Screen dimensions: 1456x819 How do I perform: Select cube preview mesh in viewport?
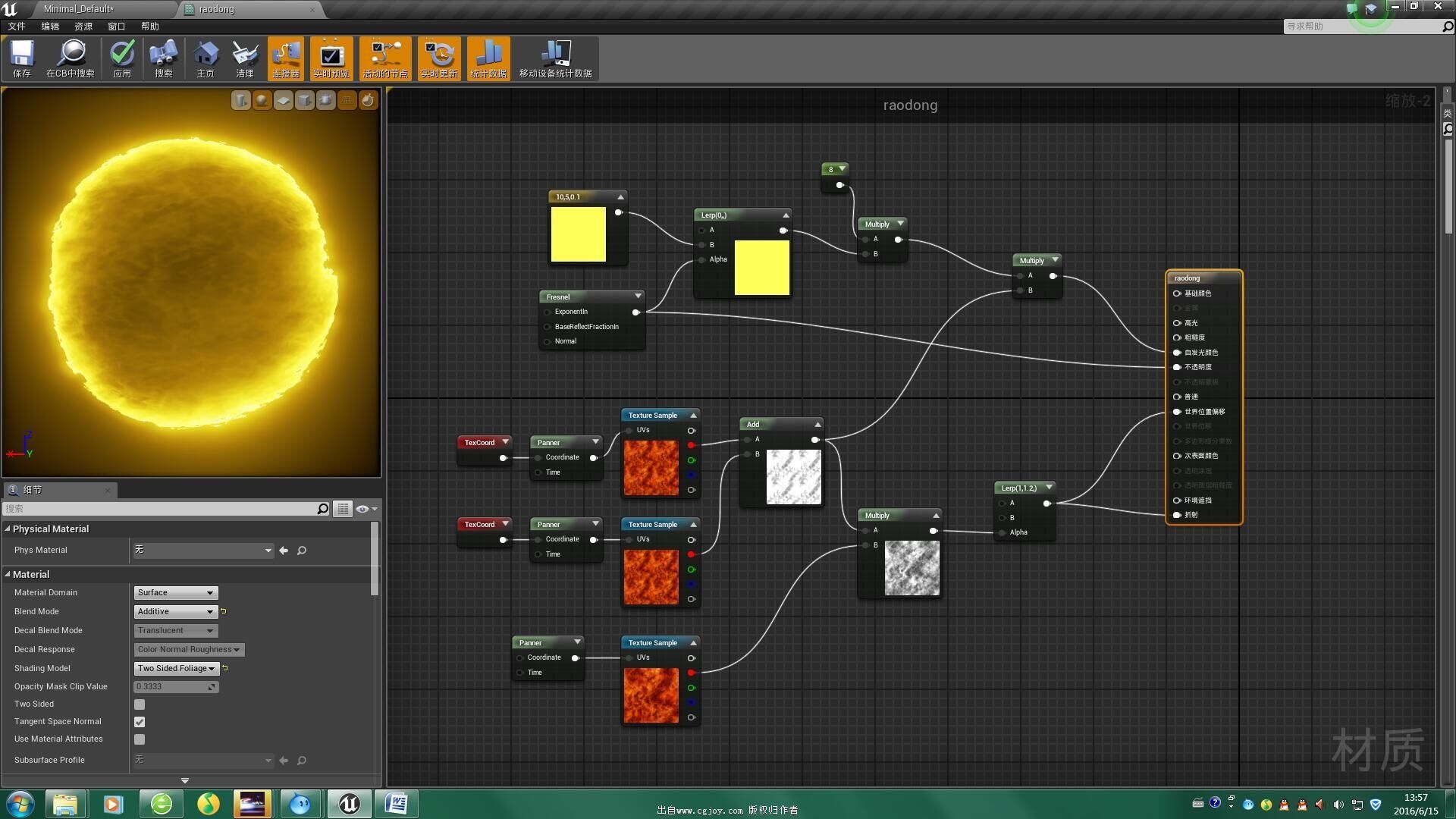304,100
